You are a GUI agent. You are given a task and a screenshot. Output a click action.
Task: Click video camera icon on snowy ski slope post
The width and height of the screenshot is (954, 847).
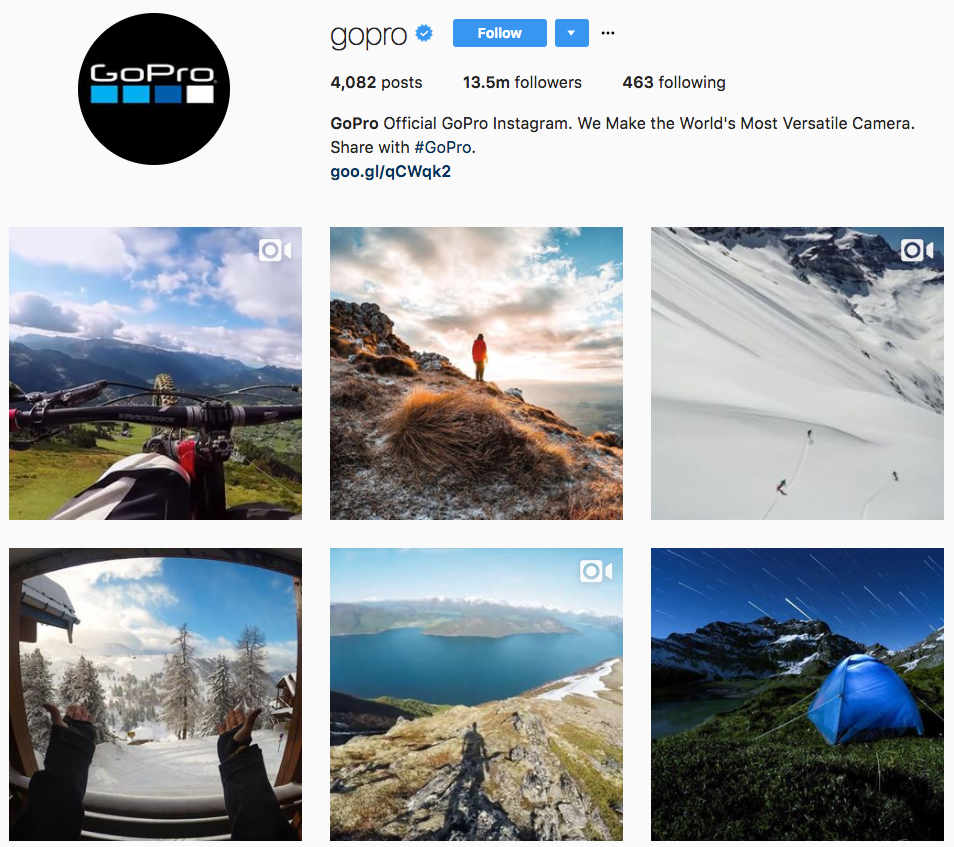point(917,250)
